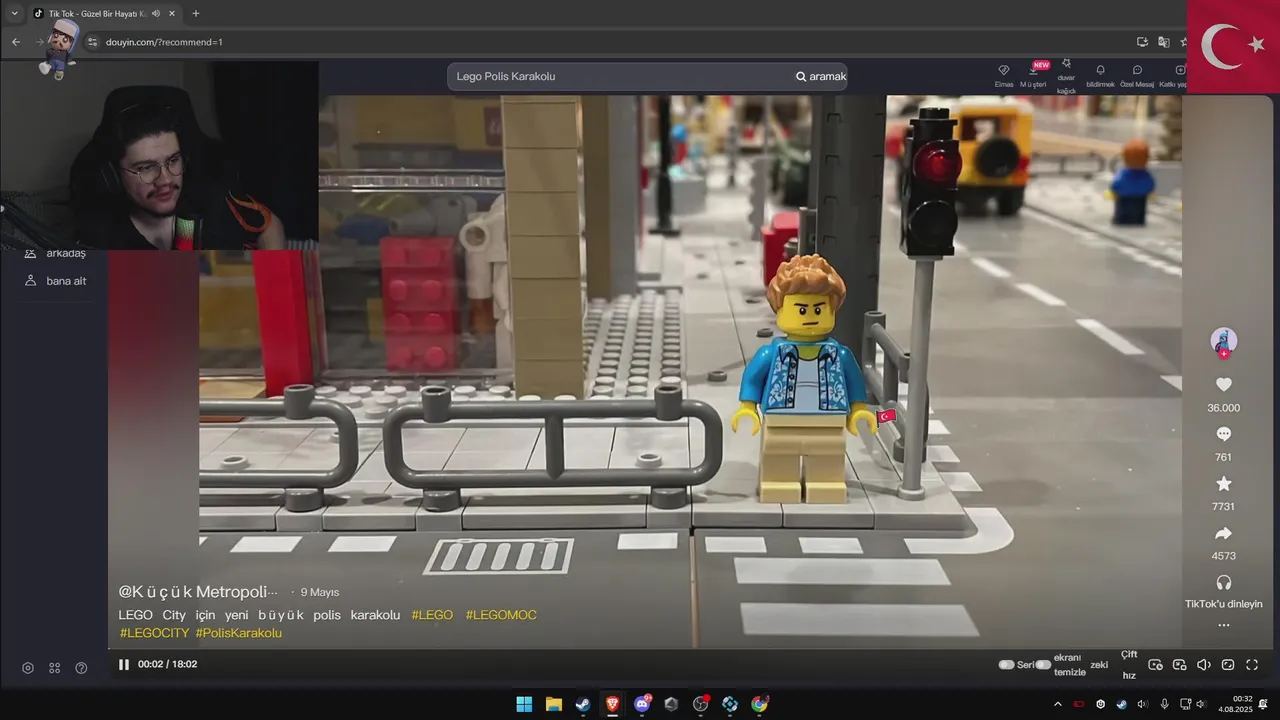Open Steam from the taskbar

click(x=582, y=704)
